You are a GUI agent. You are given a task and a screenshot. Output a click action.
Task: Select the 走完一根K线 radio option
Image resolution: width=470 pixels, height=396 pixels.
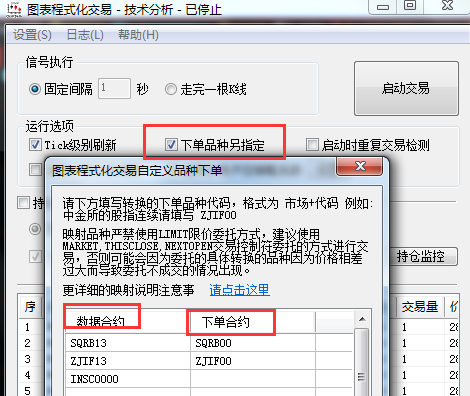[171, 89]
